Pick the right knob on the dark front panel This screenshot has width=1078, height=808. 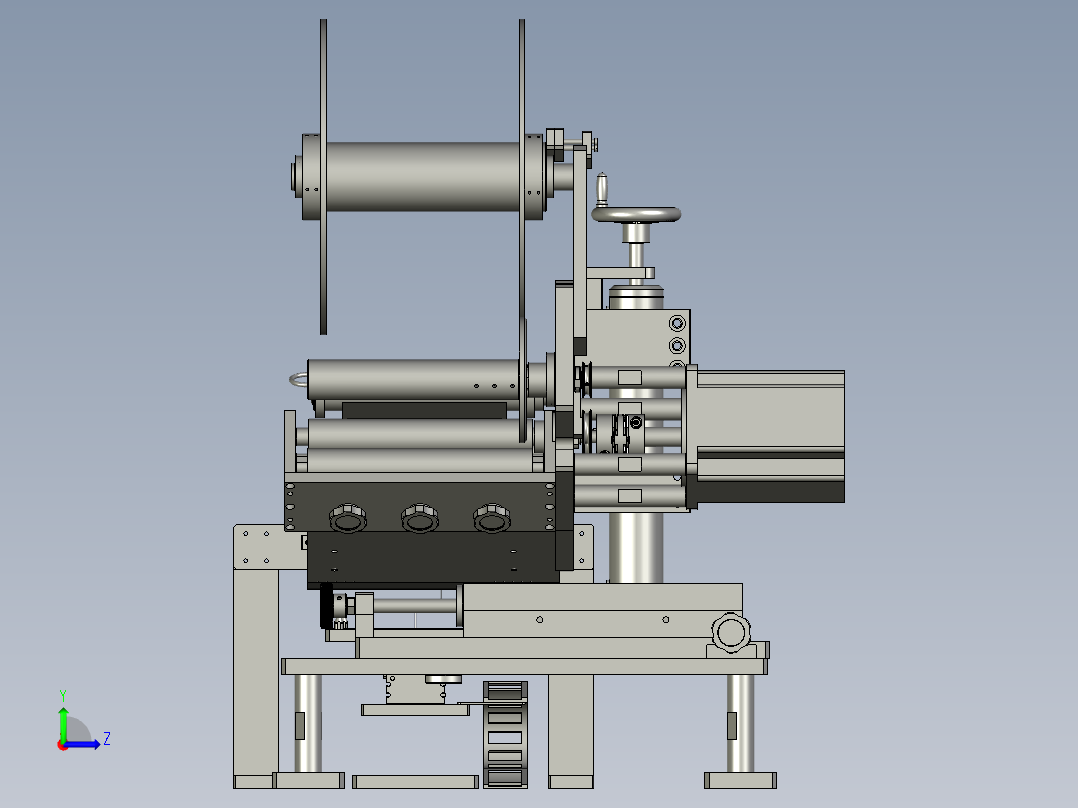[492, 518]
